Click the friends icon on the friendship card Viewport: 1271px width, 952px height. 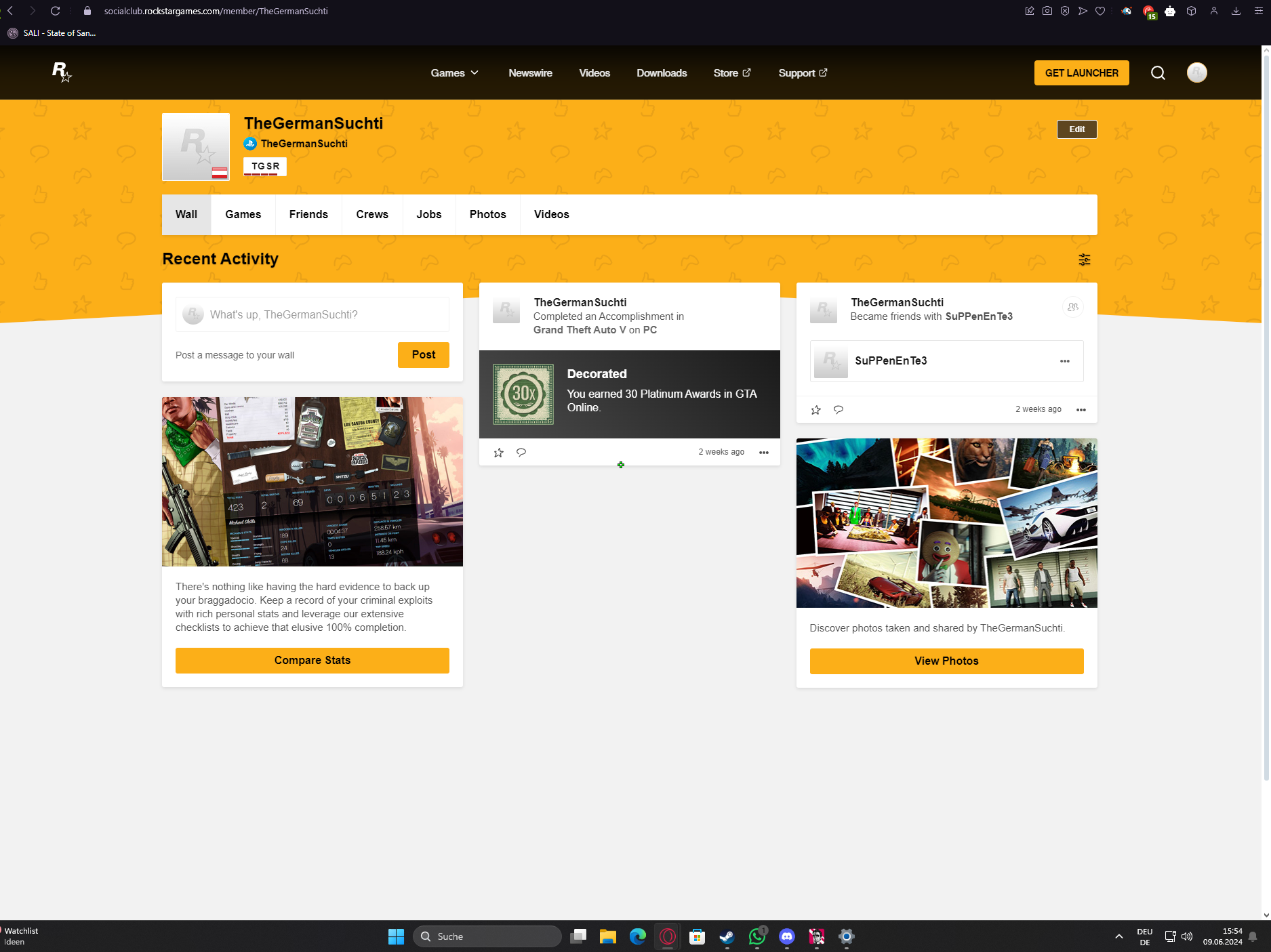1072,307
